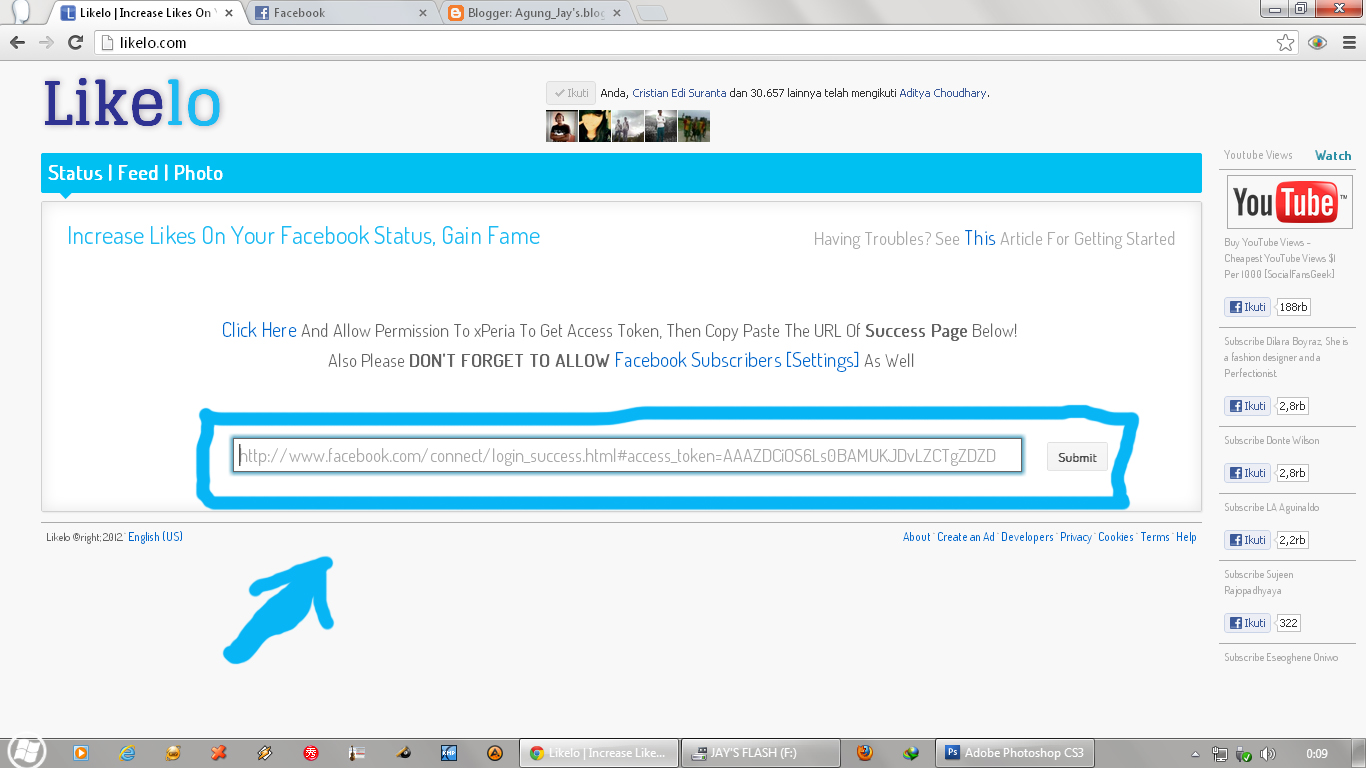Open the Developers footer link
The width and height of the screenshot is (1366, 768).
pos(1027,537)
